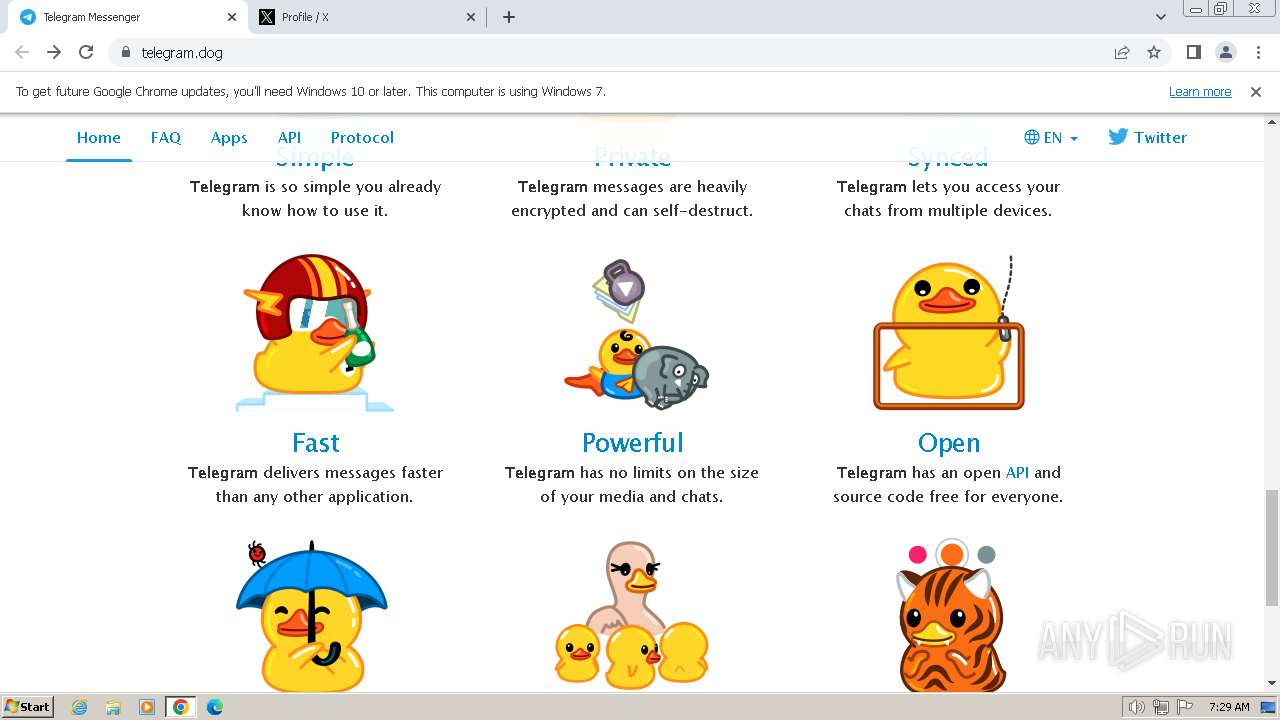Click the tiger costume duck sticker
Viewport: 1280px width, 720px height.
(x=950, y=616)
